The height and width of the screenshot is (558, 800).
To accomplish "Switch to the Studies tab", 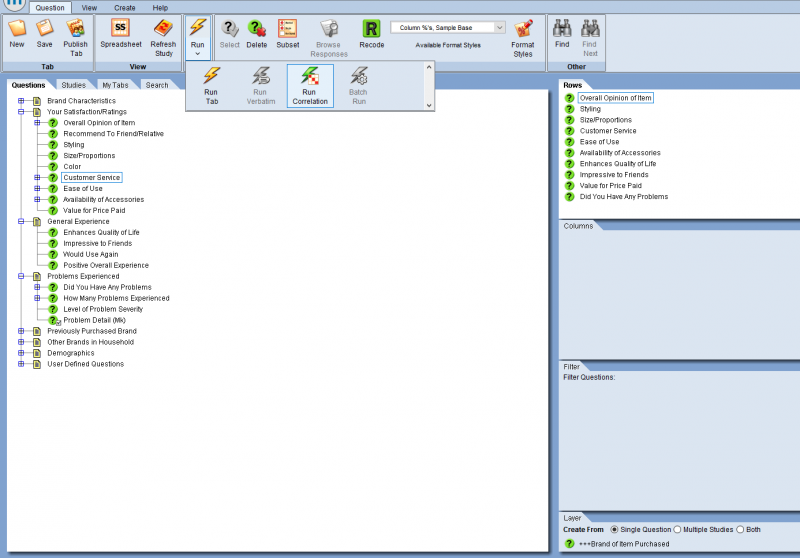I will (x=73, y=85).
